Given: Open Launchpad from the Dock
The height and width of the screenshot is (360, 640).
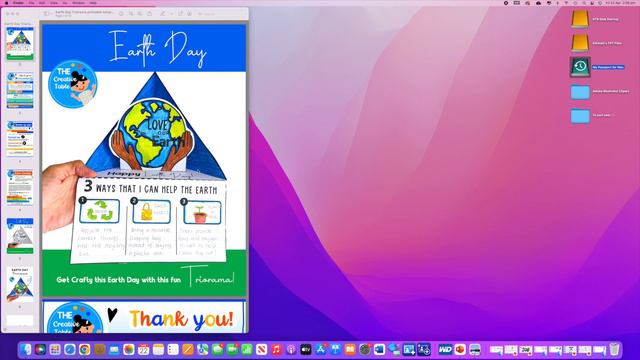Looking at the screenshot, I should tap(55, 349).
